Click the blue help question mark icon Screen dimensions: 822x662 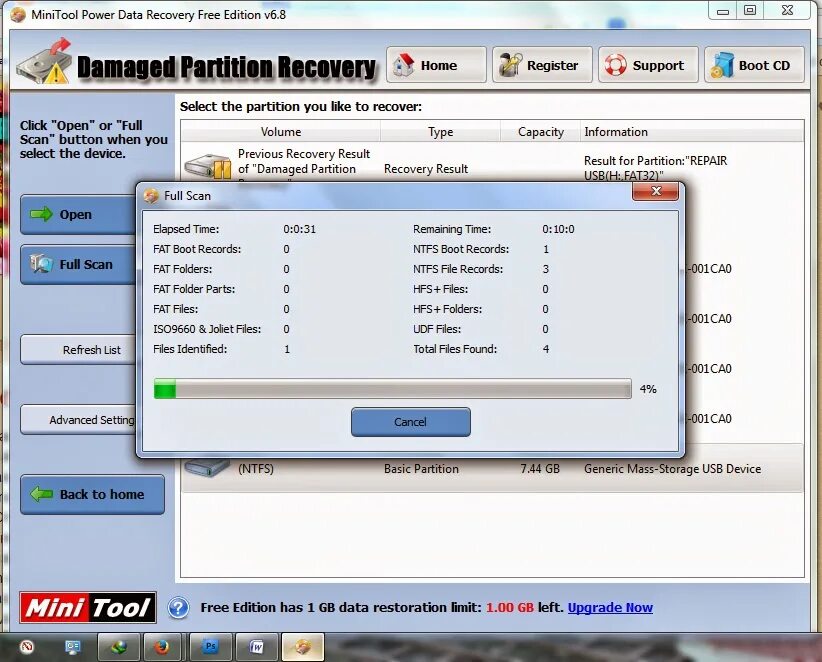(x=178, y=608)
